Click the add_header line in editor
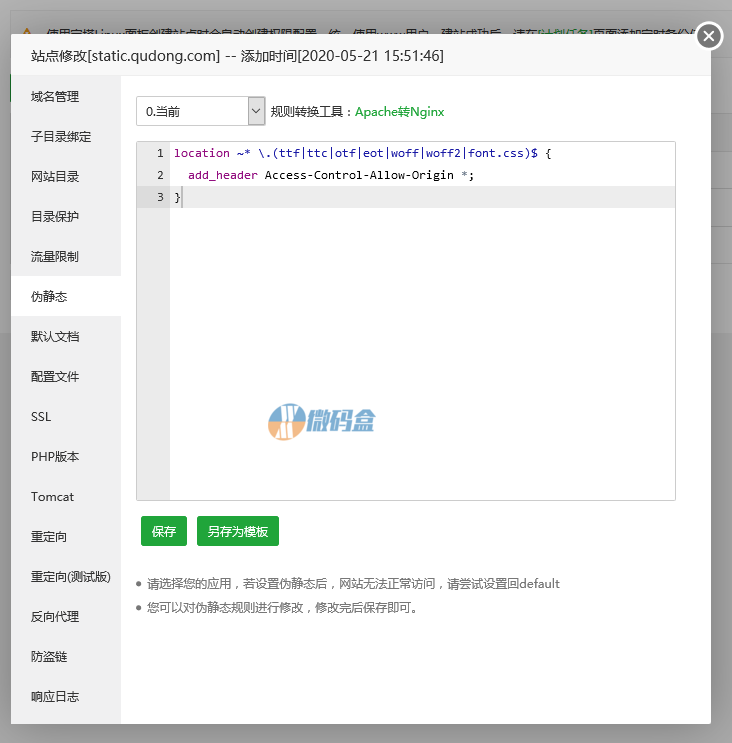 pos(331,175)
